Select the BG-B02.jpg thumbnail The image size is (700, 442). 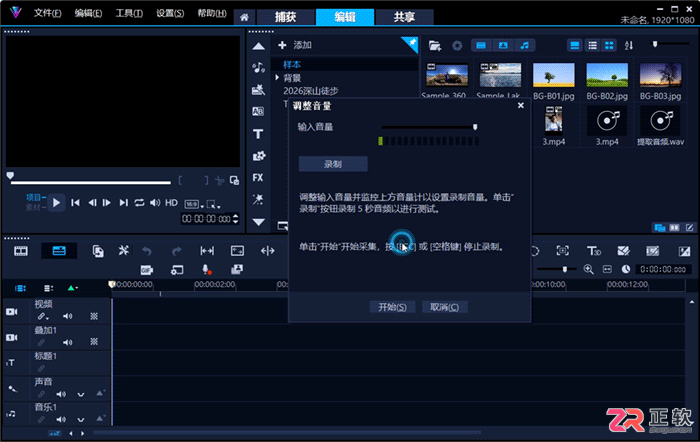click(607, 81)
